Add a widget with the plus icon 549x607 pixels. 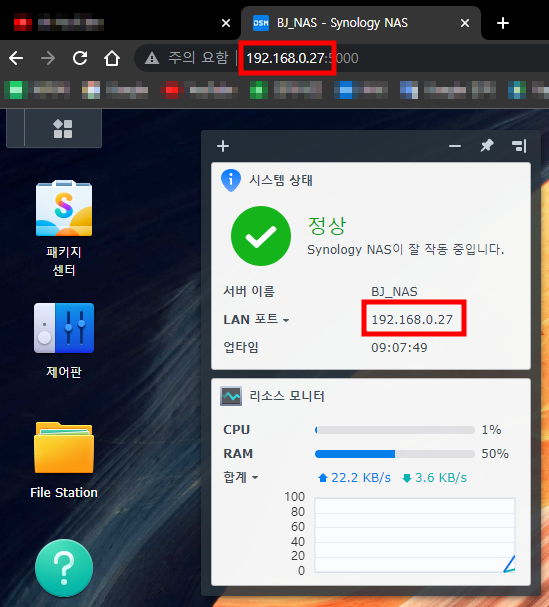tap(223, 146)
